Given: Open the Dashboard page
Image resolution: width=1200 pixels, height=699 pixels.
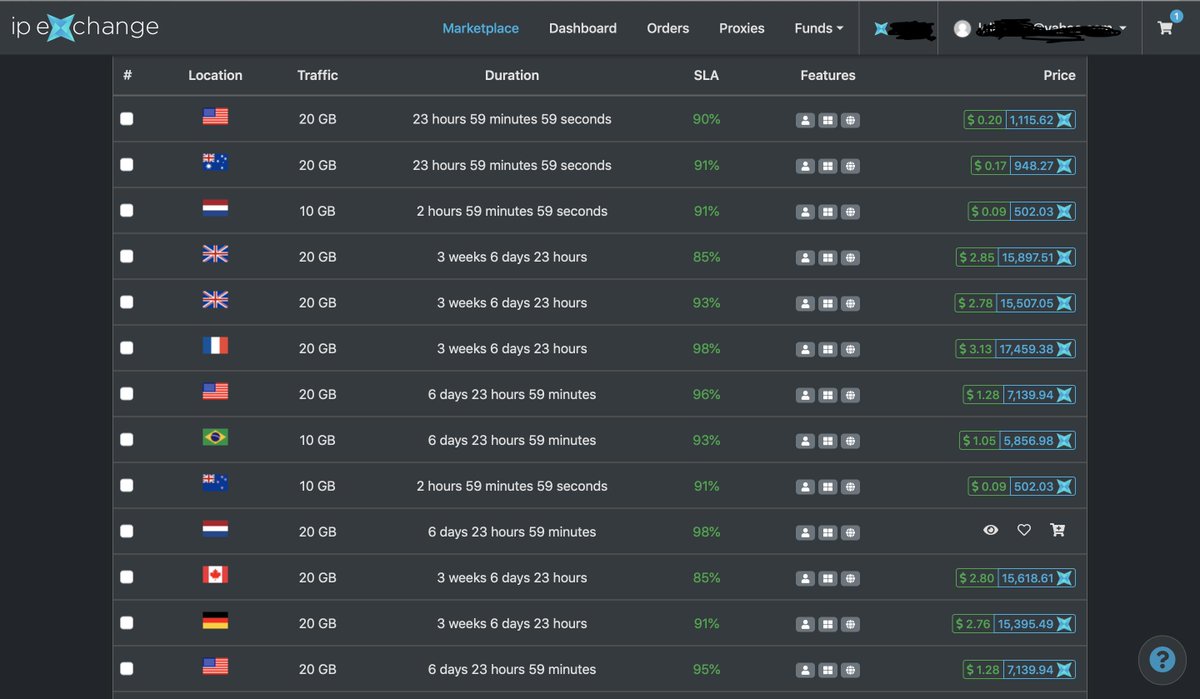Looking at the screenshot, I should pyautogui.click(x=583, y=28).
